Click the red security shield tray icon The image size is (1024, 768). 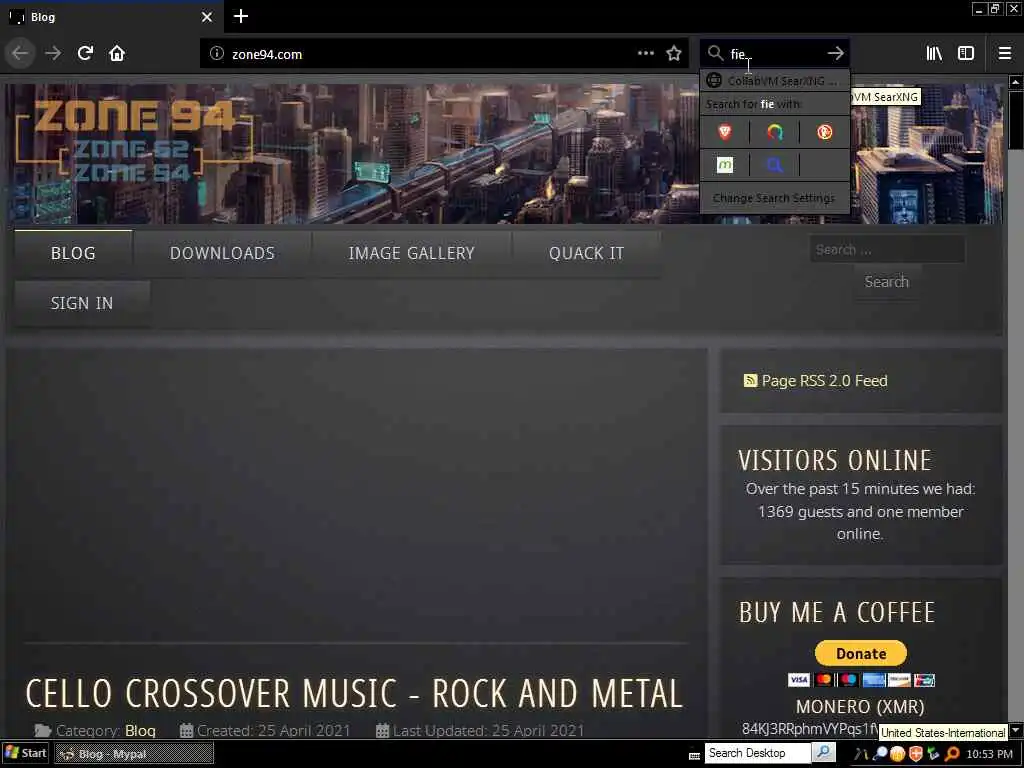coord(916,754)
